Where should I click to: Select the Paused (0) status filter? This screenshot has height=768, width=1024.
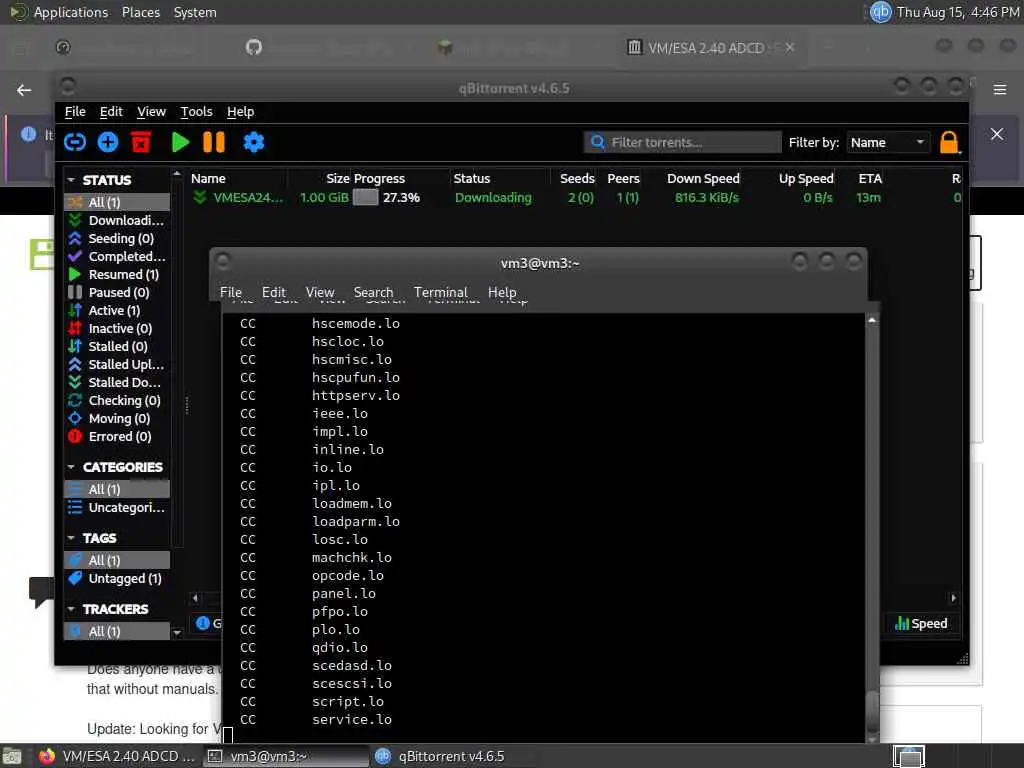coord(117,293)
